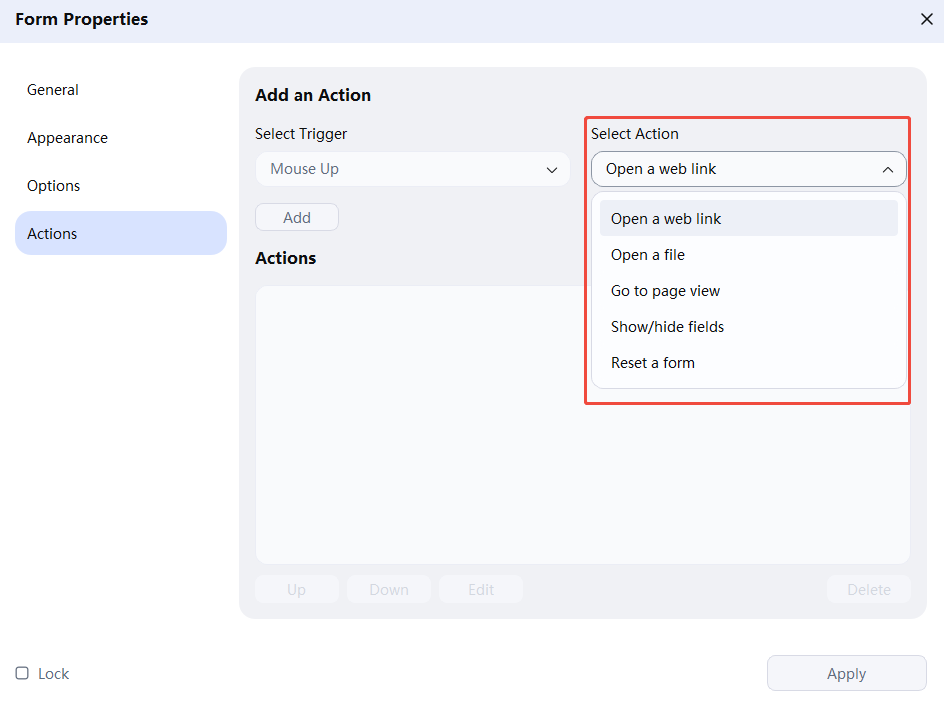
Task: Pick the Go to page view action
Action: 665,290
